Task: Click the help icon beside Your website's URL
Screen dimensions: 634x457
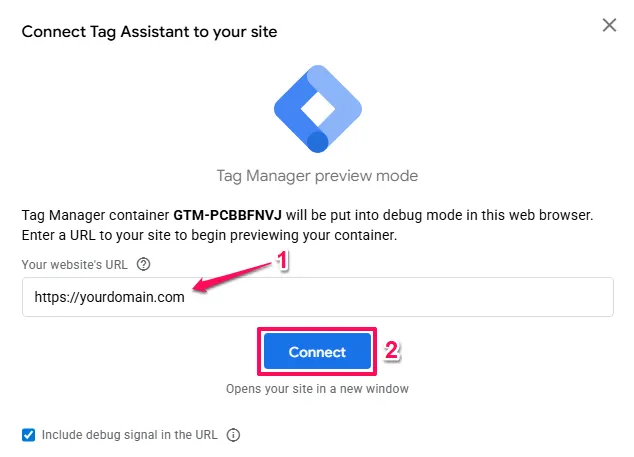Action: [x=144, y=265]
